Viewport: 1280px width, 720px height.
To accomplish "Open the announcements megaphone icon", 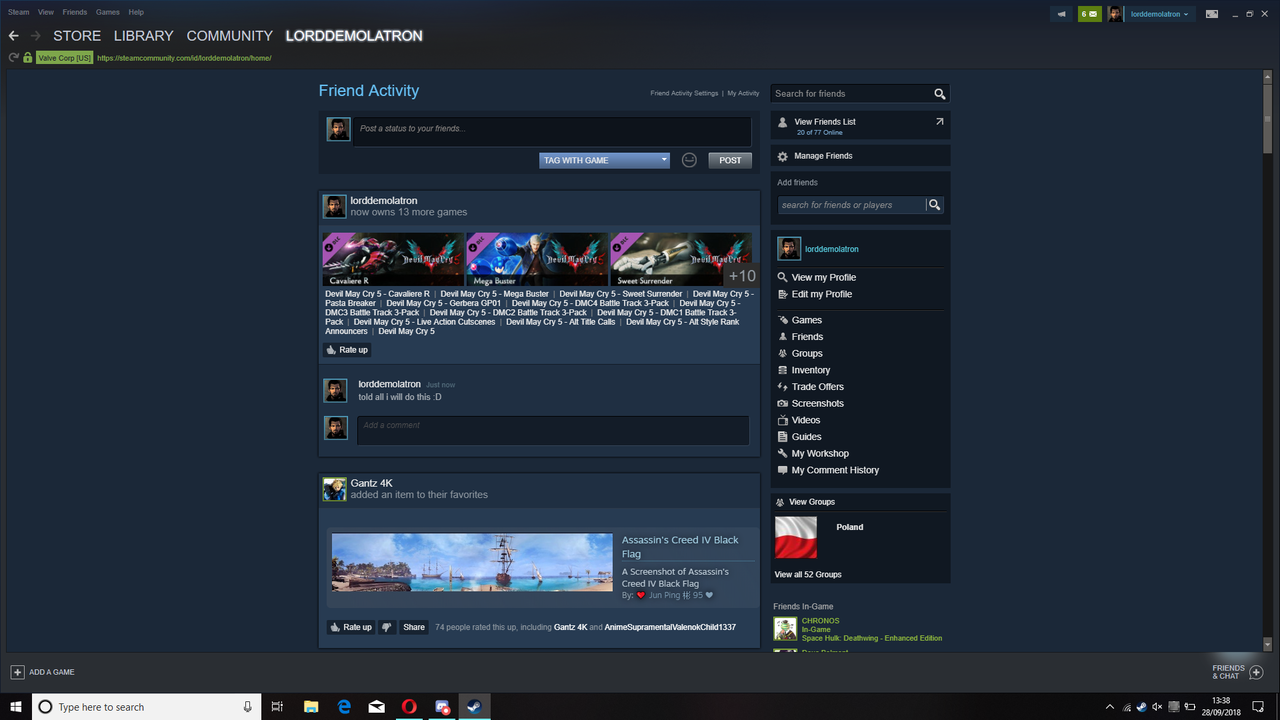I will coord(1062,14).
